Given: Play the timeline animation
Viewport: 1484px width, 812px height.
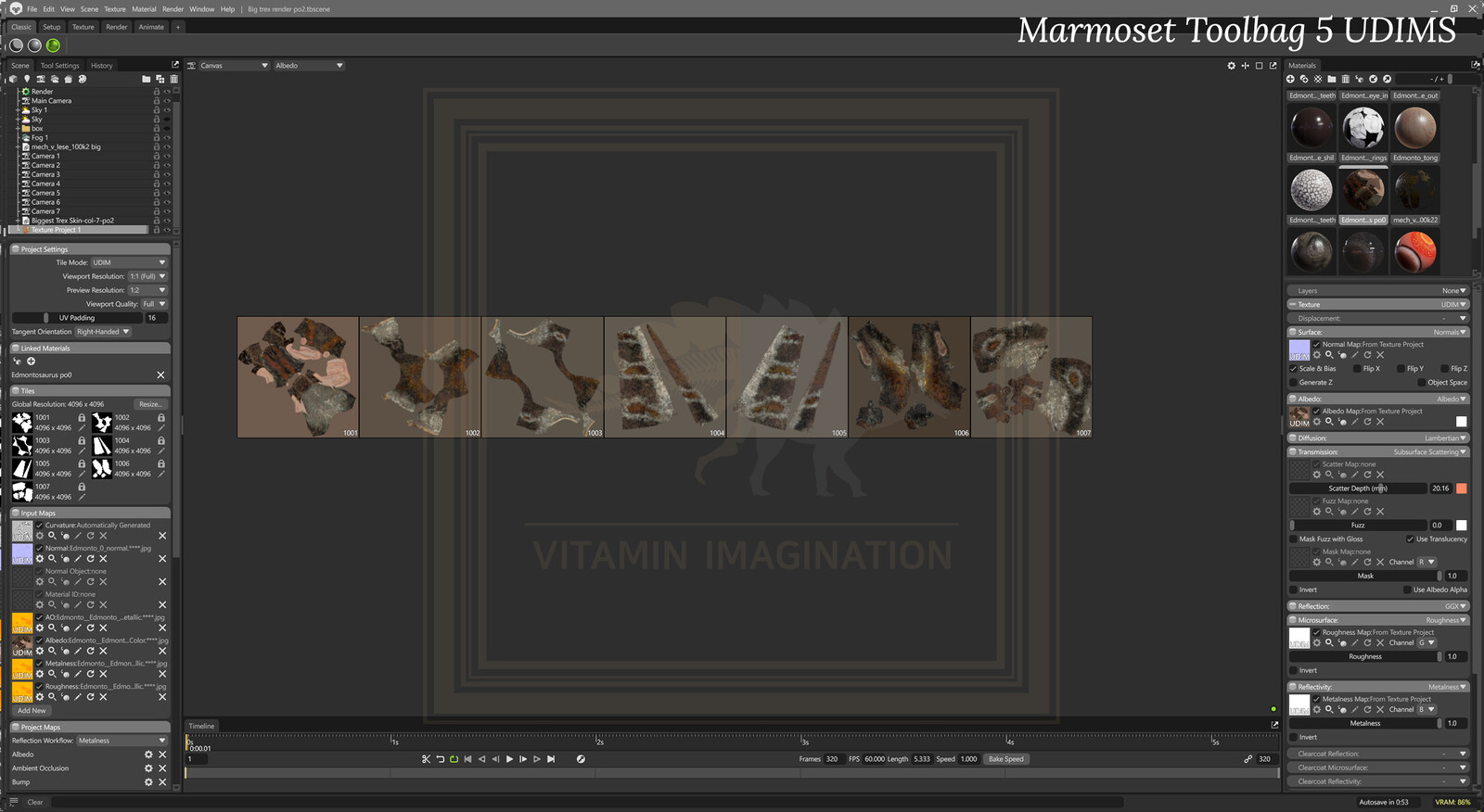Looking at the screenshot, I should 509,759.
